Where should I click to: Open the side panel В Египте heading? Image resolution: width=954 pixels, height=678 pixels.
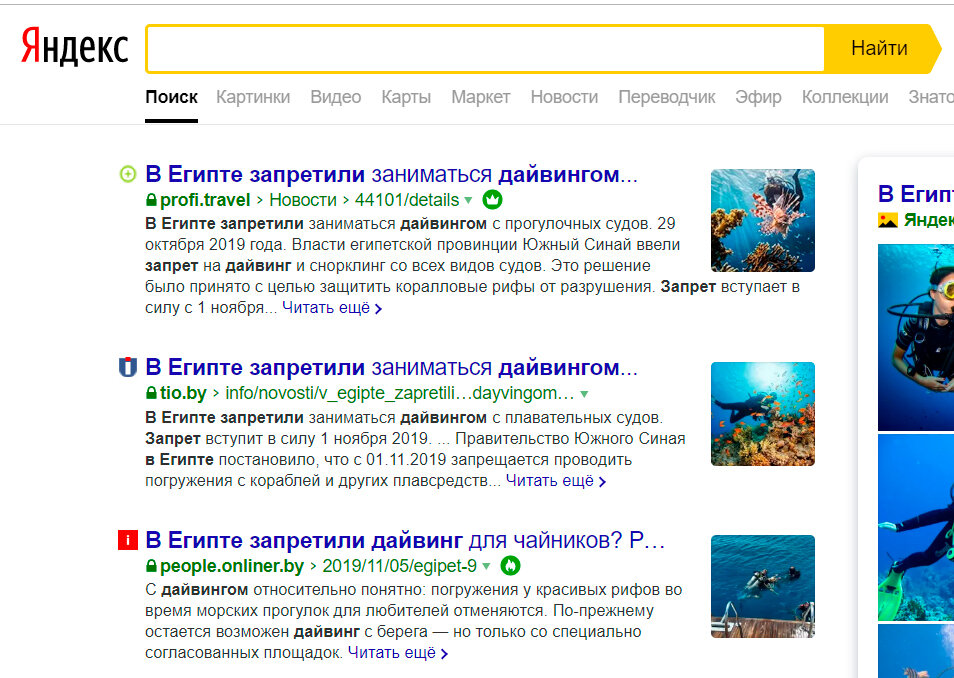point(916,194)
